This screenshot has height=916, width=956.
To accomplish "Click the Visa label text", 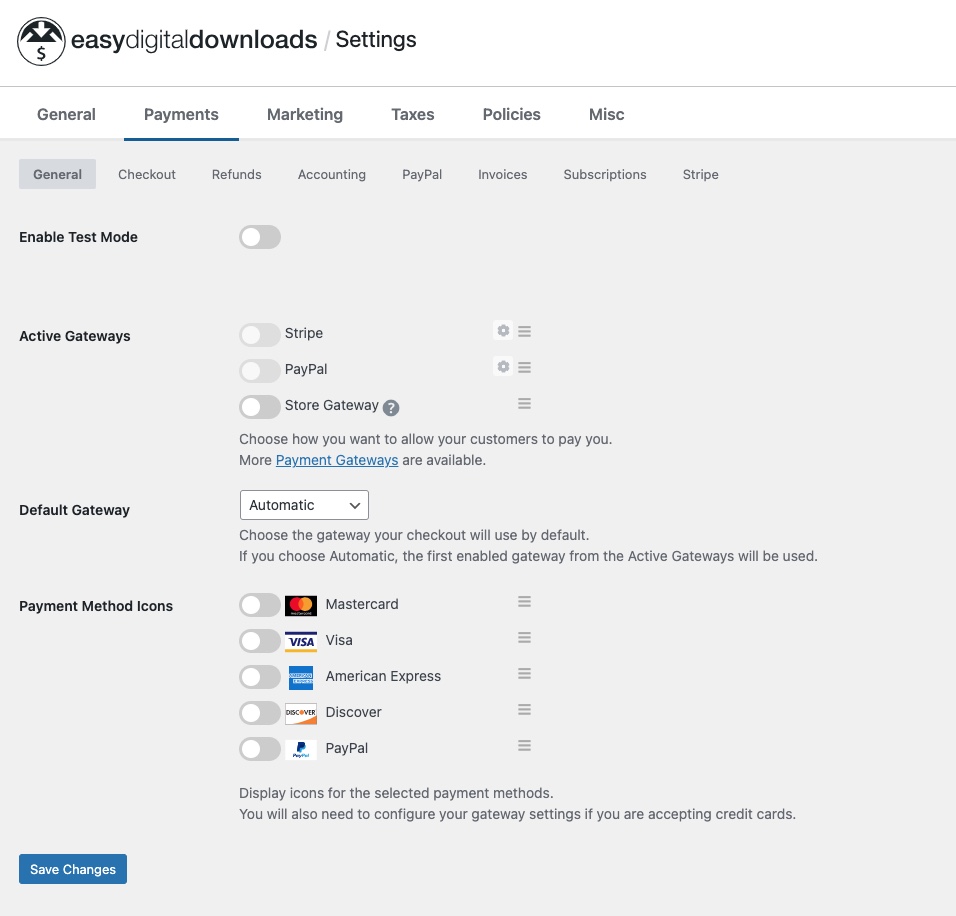I will (x=339, y=640).
